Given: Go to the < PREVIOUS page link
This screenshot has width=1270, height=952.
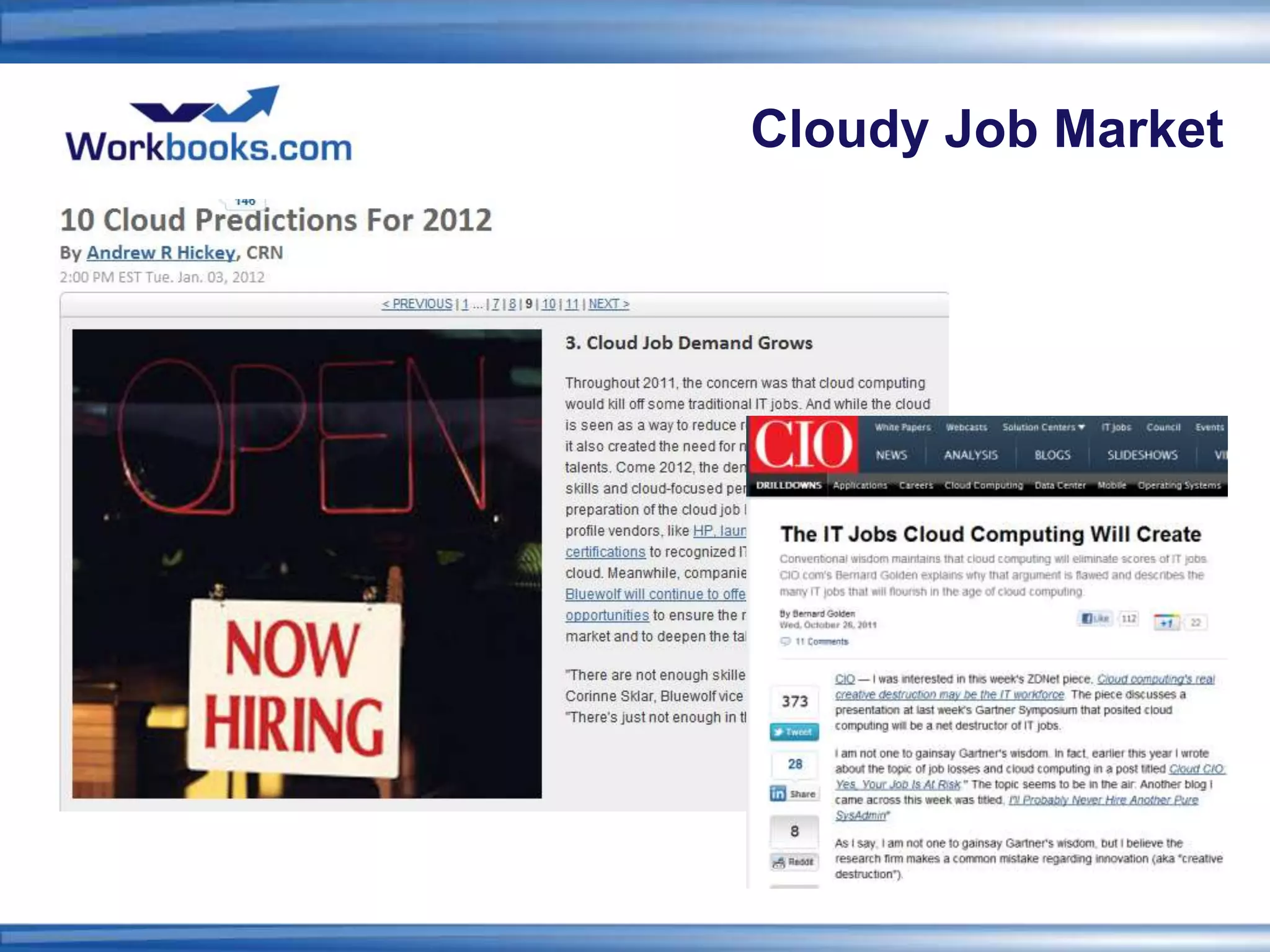Looking at the screenshot, I should tap(417, 304).
